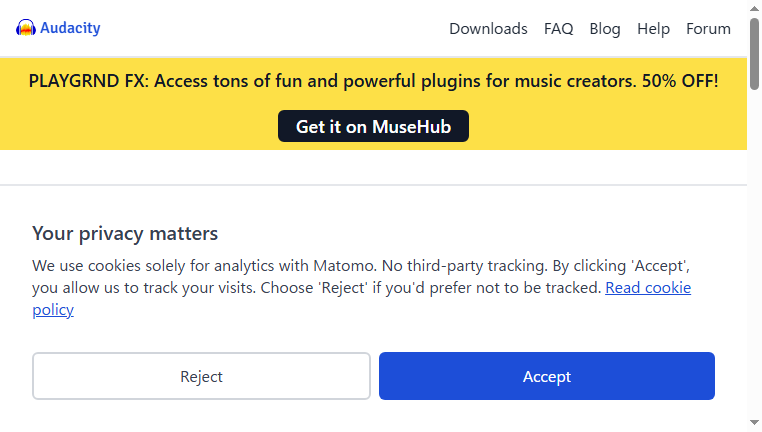
Task: Click the Audacity headphones logo icon
Action: point(25,28)
